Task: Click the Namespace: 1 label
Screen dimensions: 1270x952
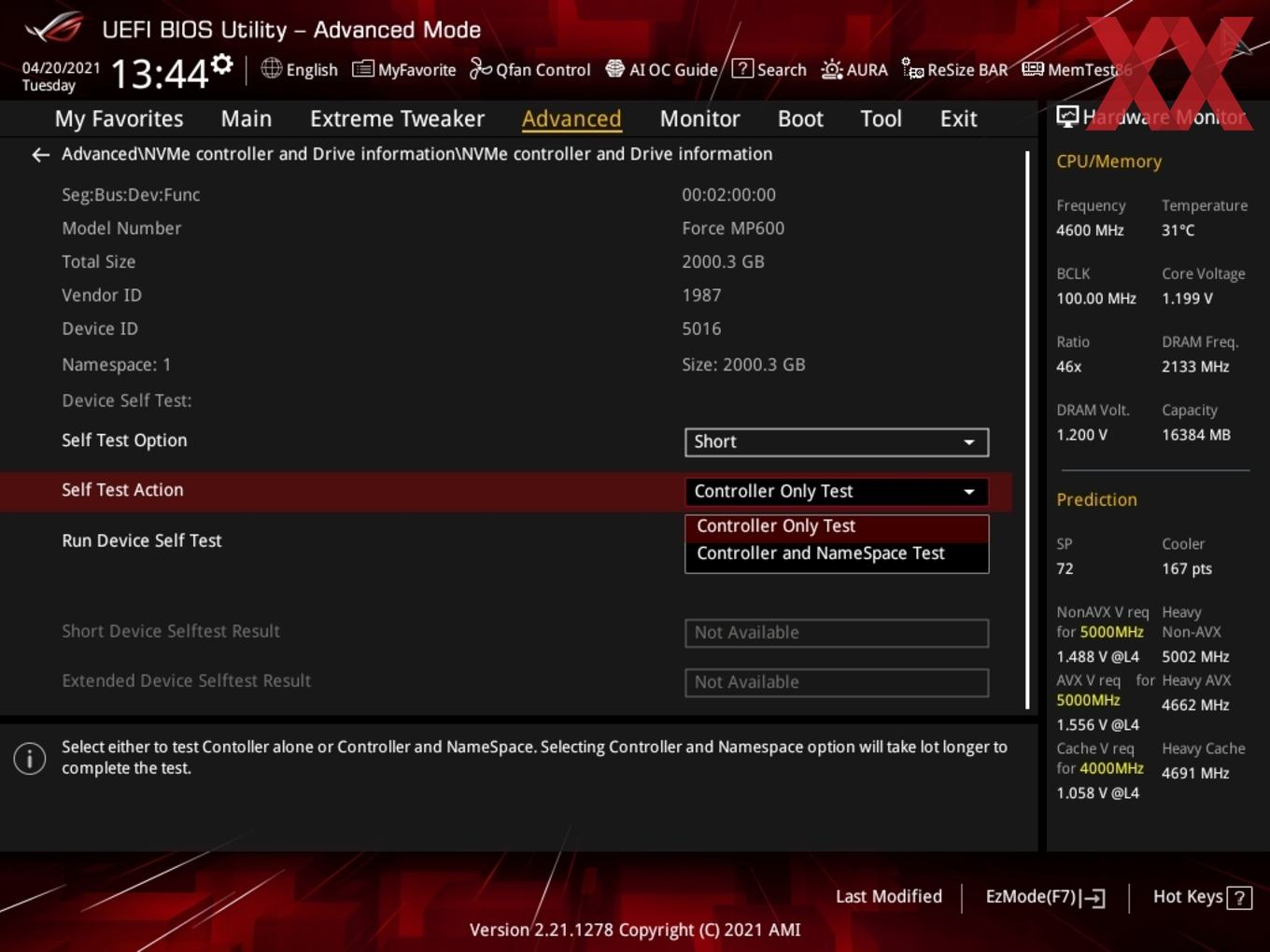Action: coord(117,365)
